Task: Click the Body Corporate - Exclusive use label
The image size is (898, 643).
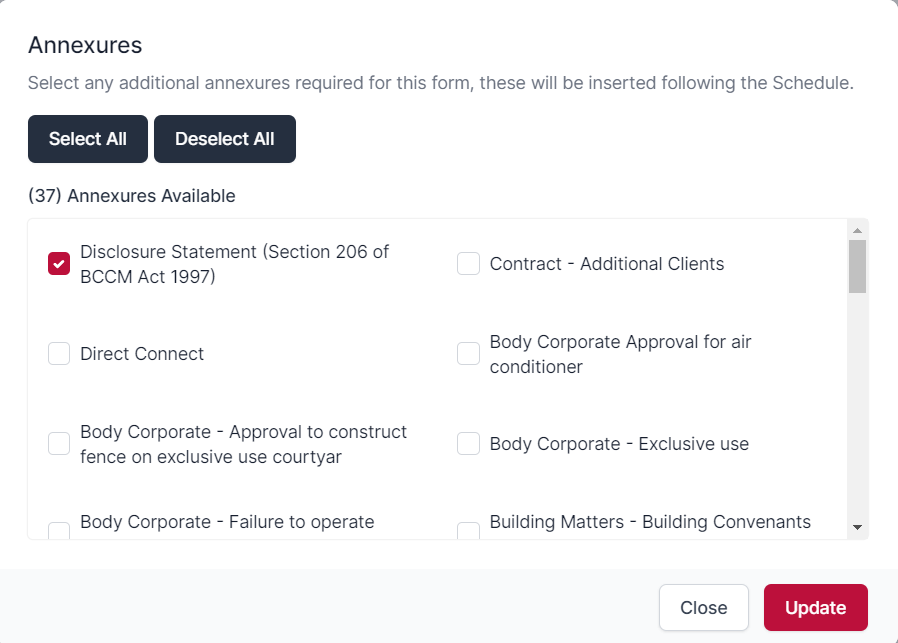Action: (618, 443)
